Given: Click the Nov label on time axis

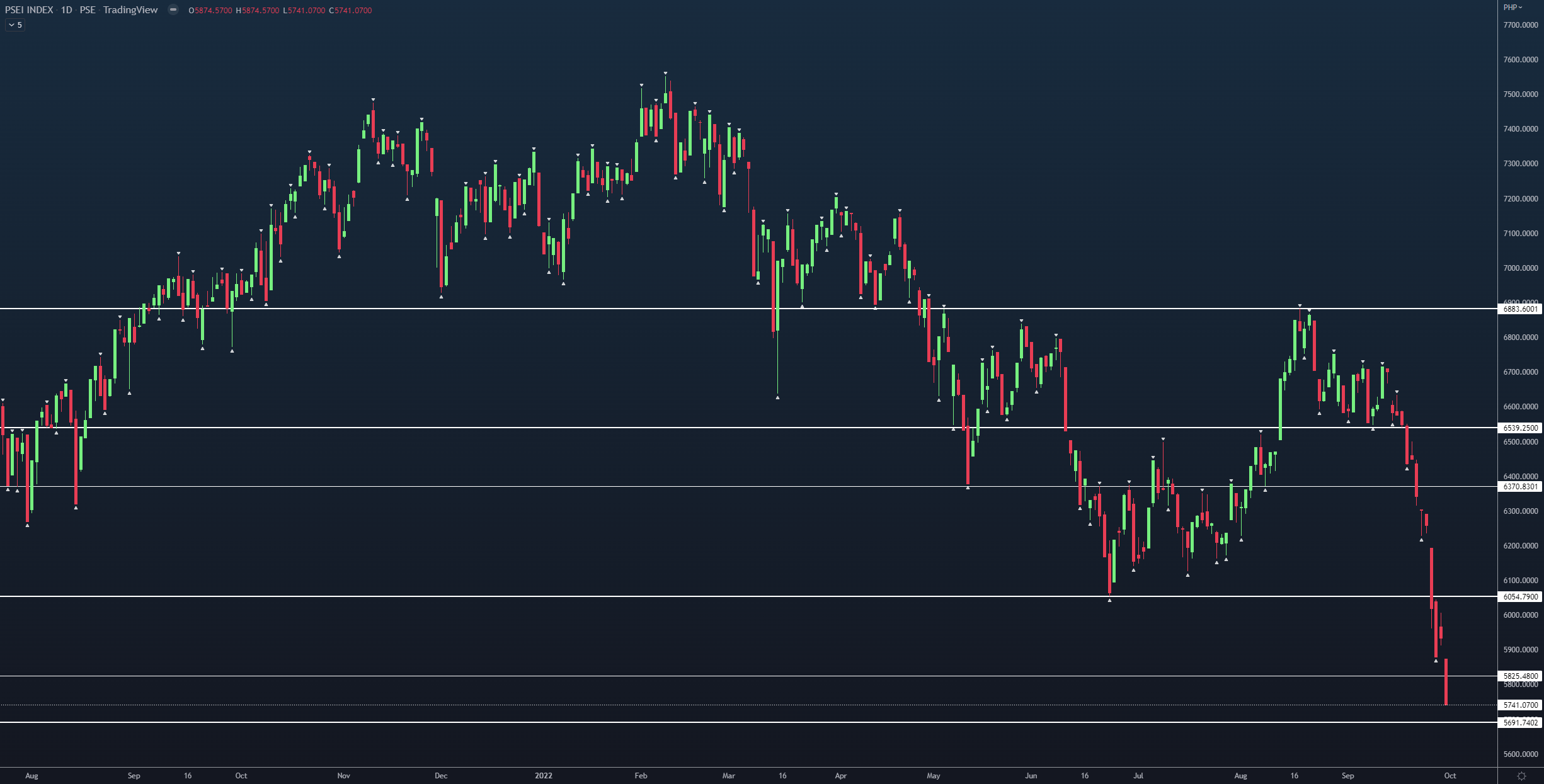Looking at the screenshot, I should tap(343, 776).
